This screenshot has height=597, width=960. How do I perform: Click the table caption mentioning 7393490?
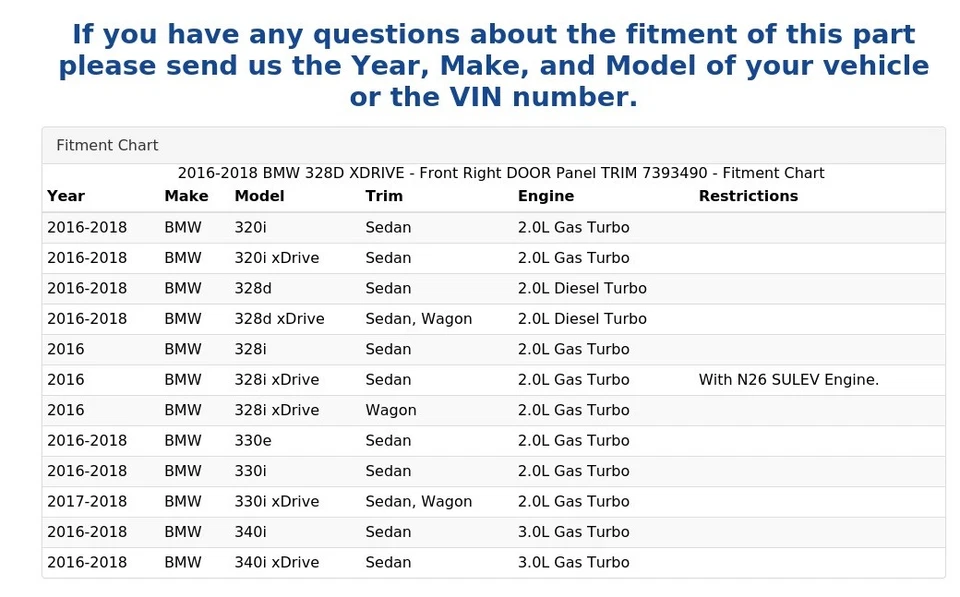500,173
